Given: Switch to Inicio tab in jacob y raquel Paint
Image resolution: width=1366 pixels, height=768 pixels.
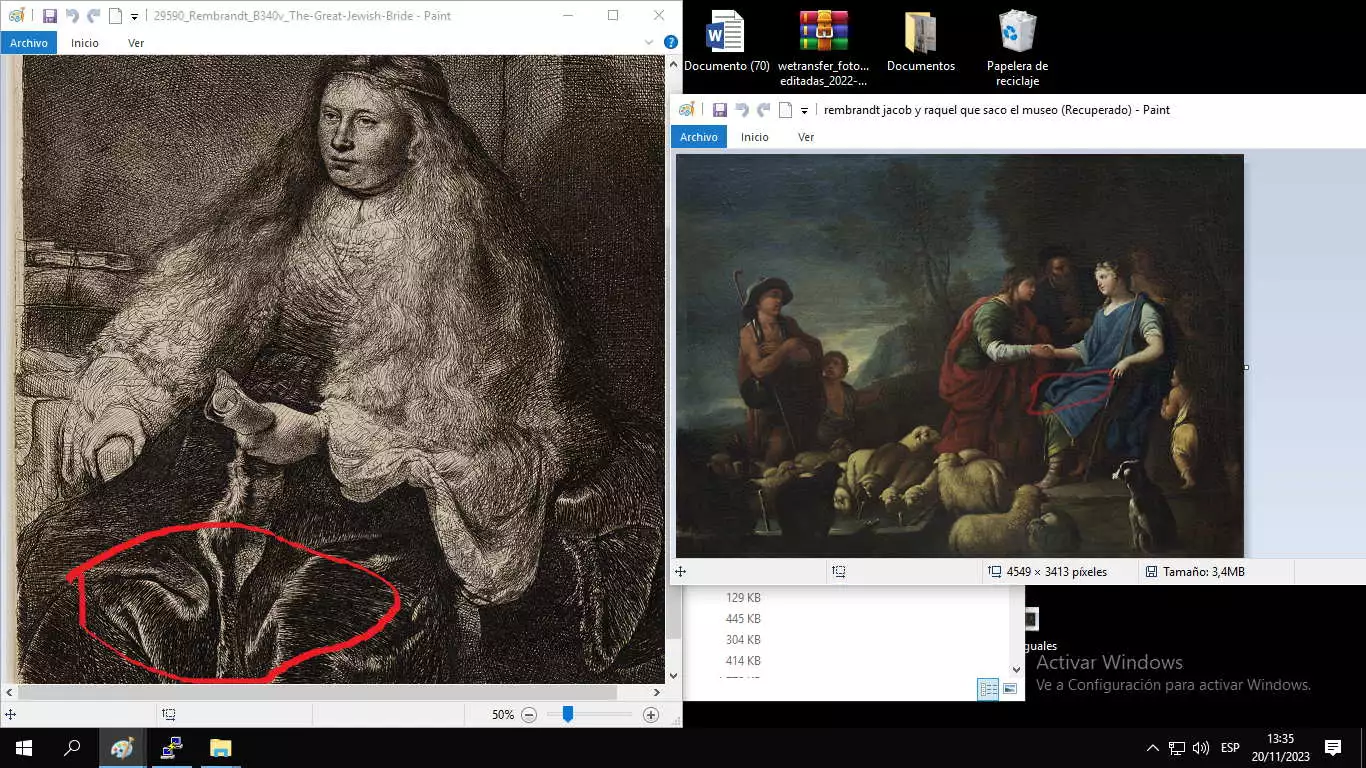Looking at the screenshot, I should click(x=755, y=137).
